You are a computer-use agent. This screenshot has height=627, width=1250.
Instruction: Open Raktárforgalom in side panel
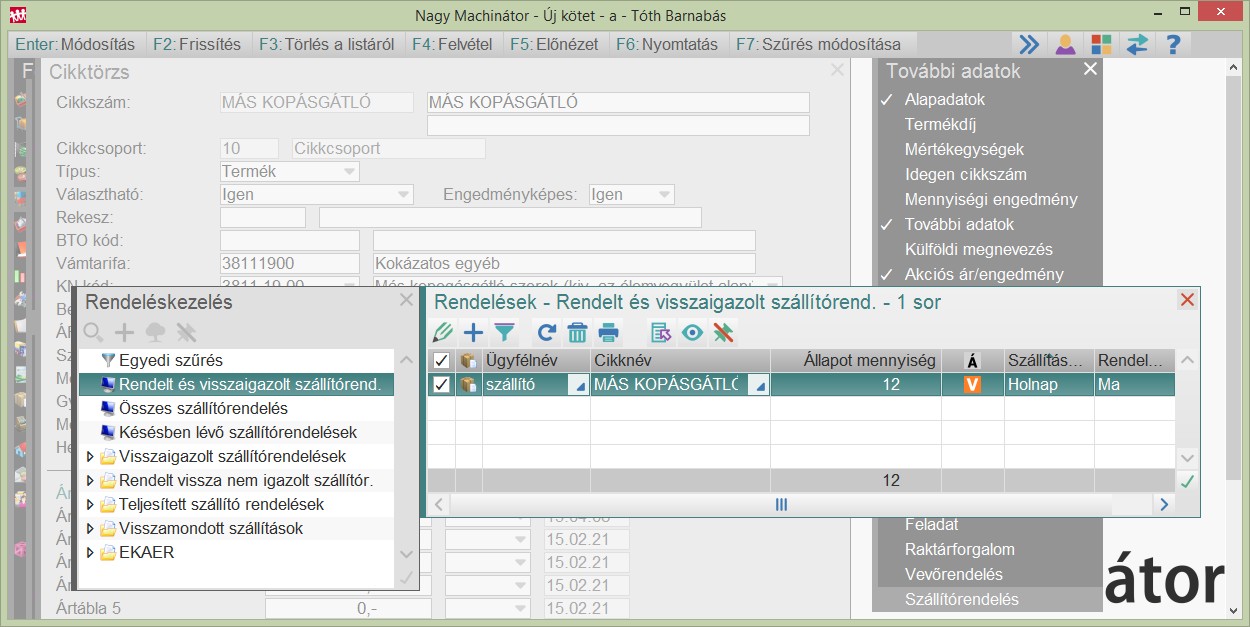tap(960, 549)
